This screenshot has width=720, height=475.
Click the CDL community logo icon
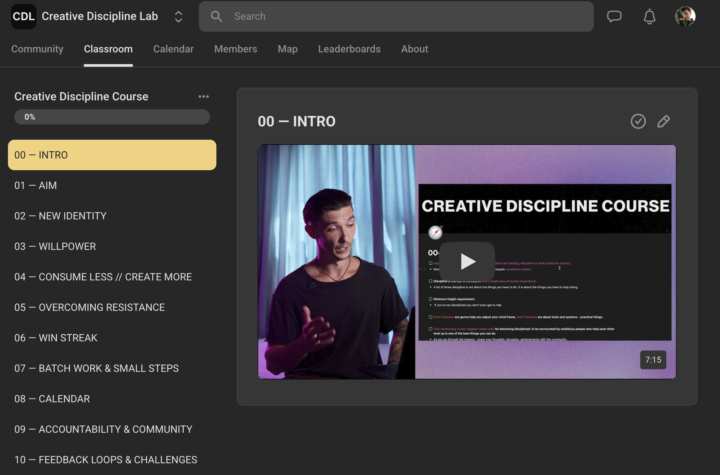pyautogui.click(x=24, y=16)
